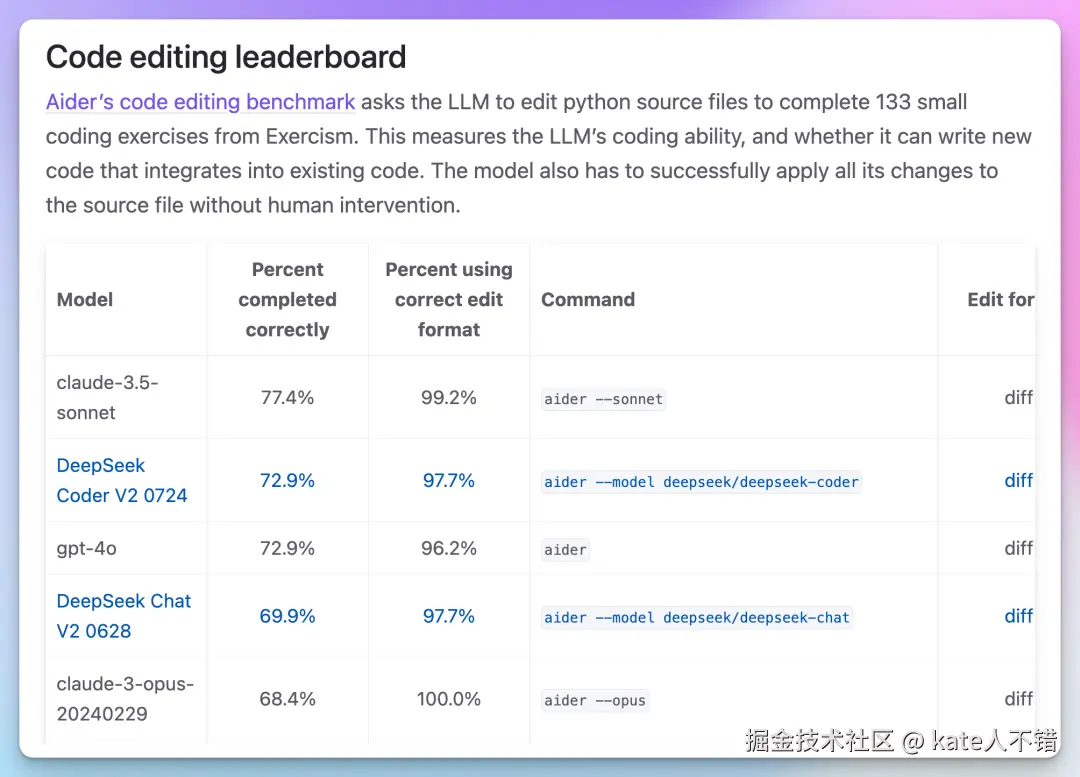This screenshot has height=777, width=1080.
Task: Click the Command column header
Action: point(588,299)
